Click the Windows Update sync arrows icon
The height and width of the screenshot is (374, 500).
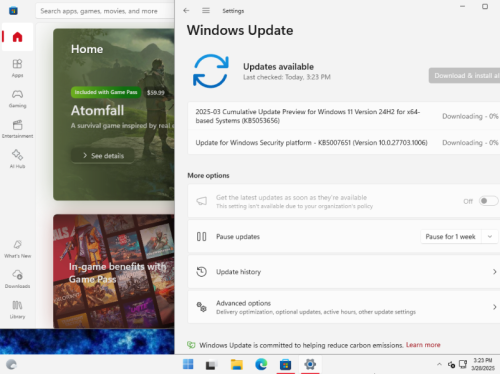pos(211,71)
